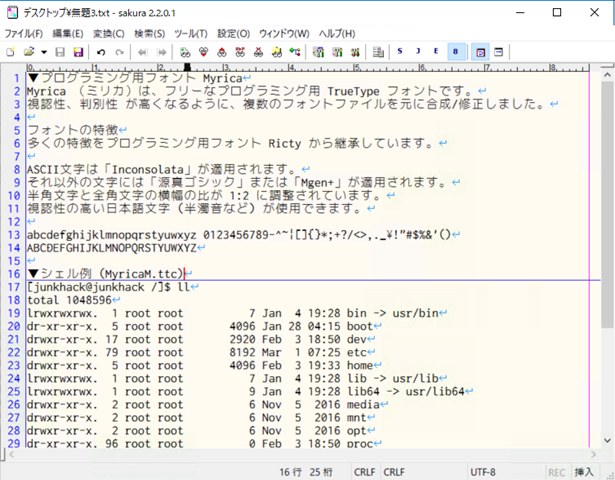The width and height of the screenshot is (615, 480).
Task: Open common settings icon
Action: (337, 52)
